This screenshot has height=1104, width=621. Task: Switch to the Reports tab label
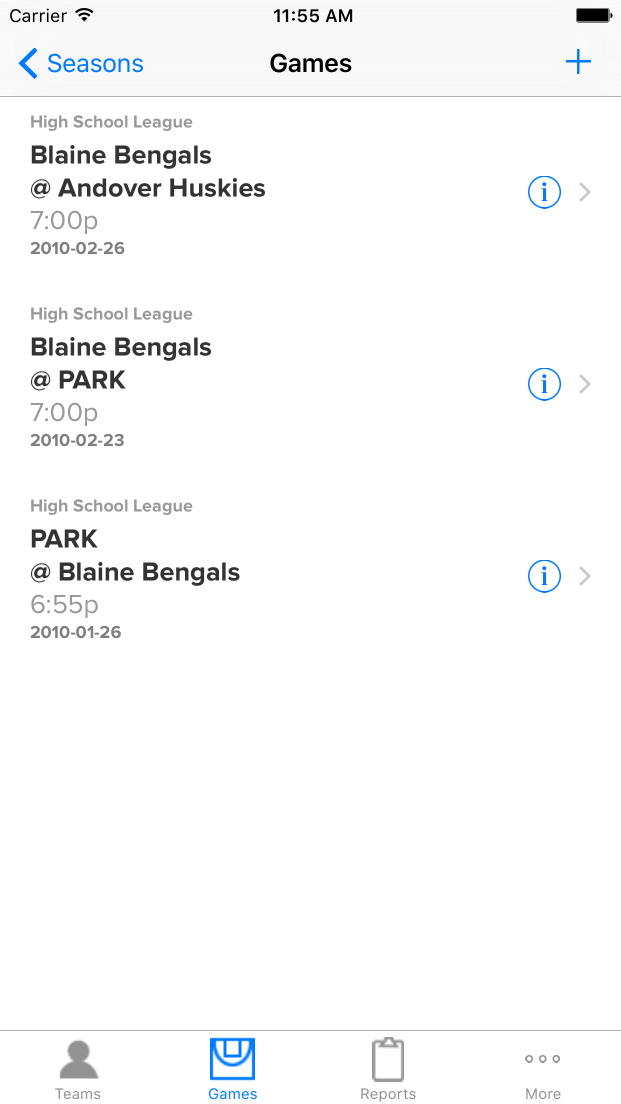(x=388, y=1094)
